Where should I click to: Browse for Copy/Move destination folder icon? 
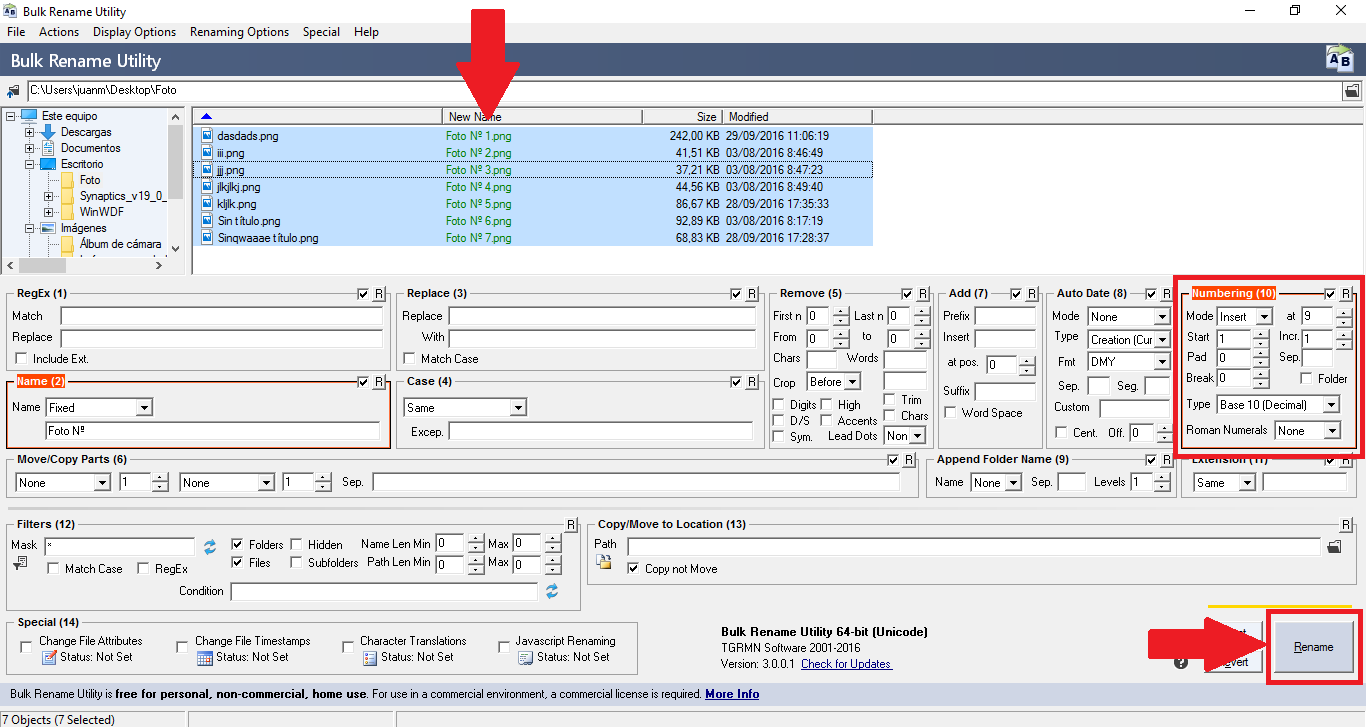pos(1333,546)
